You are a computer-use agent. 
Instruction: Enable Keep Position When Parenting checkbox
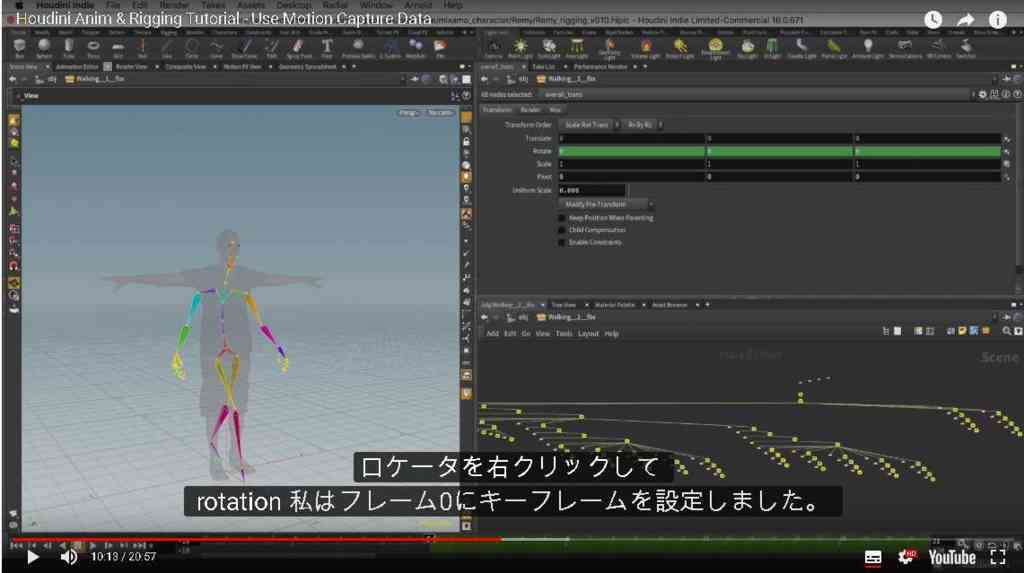[x=562, y=218]
